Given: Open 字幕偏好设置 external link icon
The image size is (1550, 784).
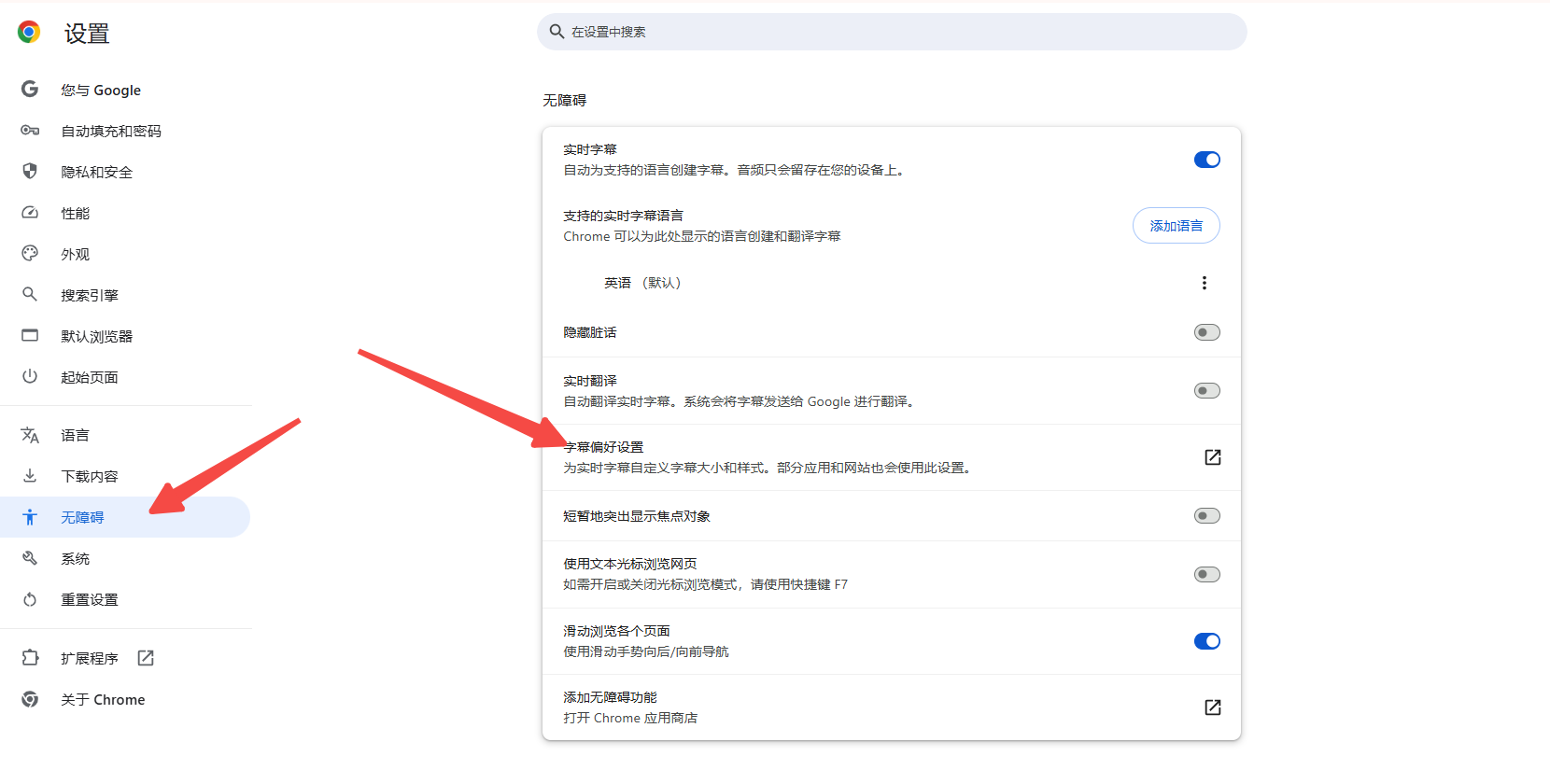Looking at the screenshot, I should (x=1213, y=457).
